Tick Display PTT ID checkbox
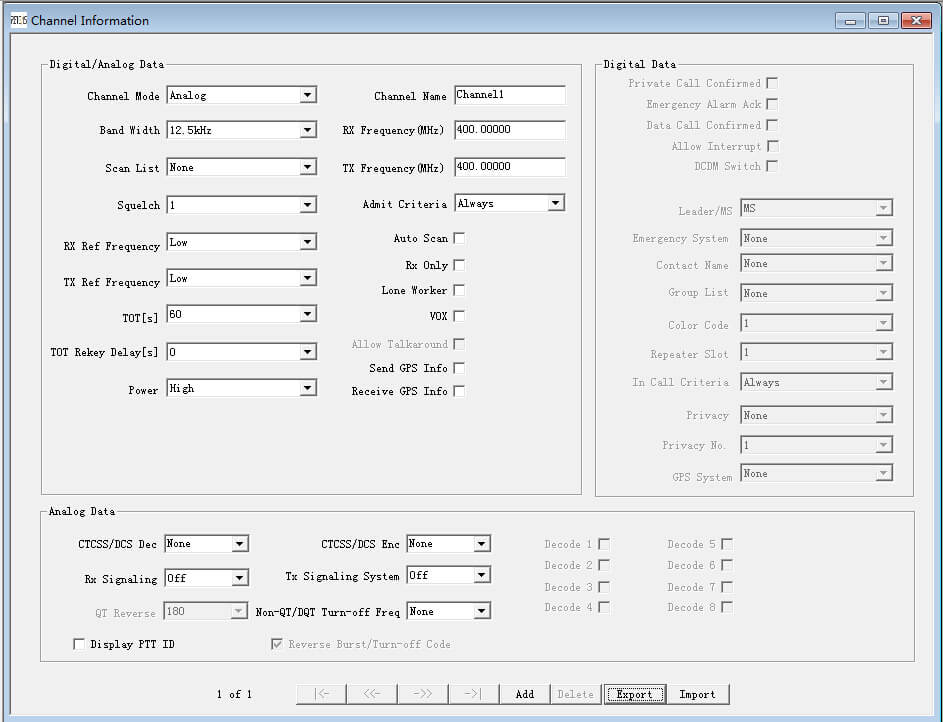This screenshot has height=722, width=943. 80,645
